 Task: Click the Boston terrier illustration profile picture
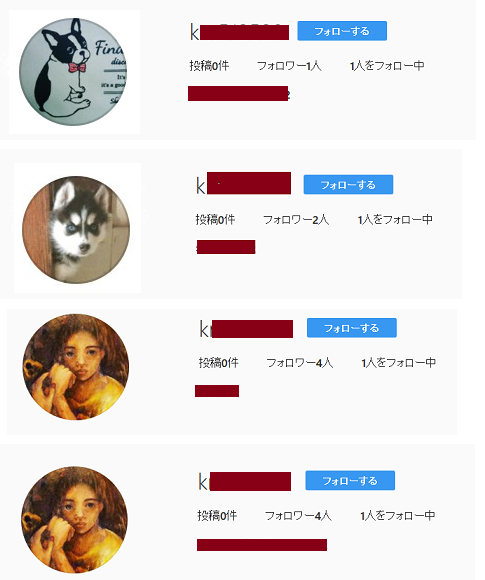[x=73, y=71]
